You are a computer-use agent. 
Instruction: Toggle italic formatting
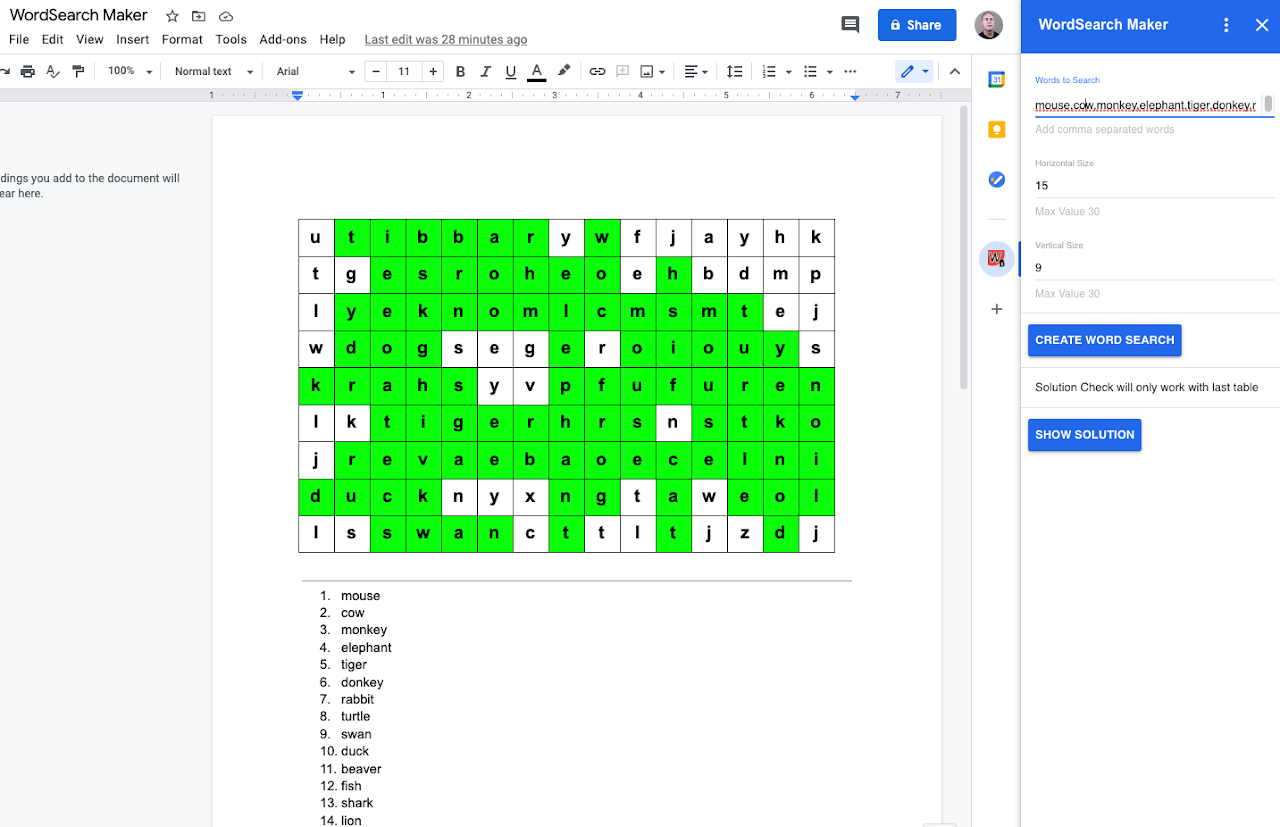click(x=485, y=71)
